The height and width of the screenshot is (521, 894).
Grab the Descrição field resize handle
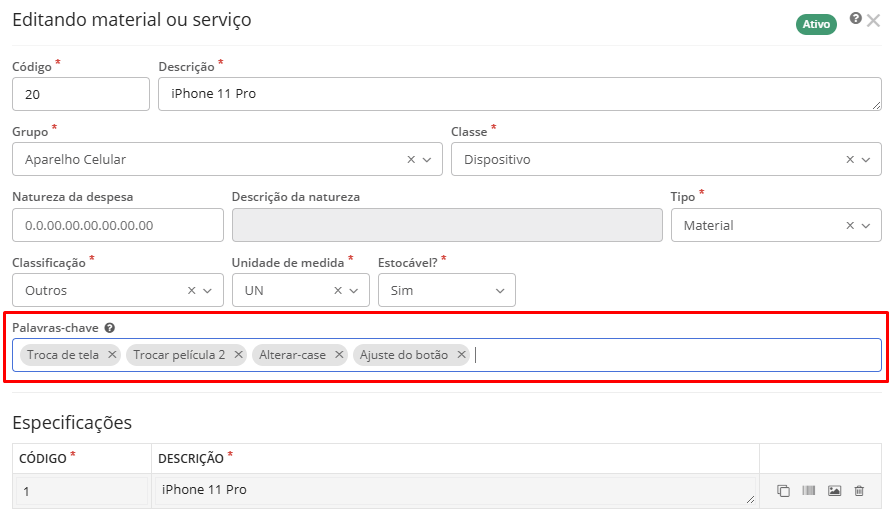[876, 105]
